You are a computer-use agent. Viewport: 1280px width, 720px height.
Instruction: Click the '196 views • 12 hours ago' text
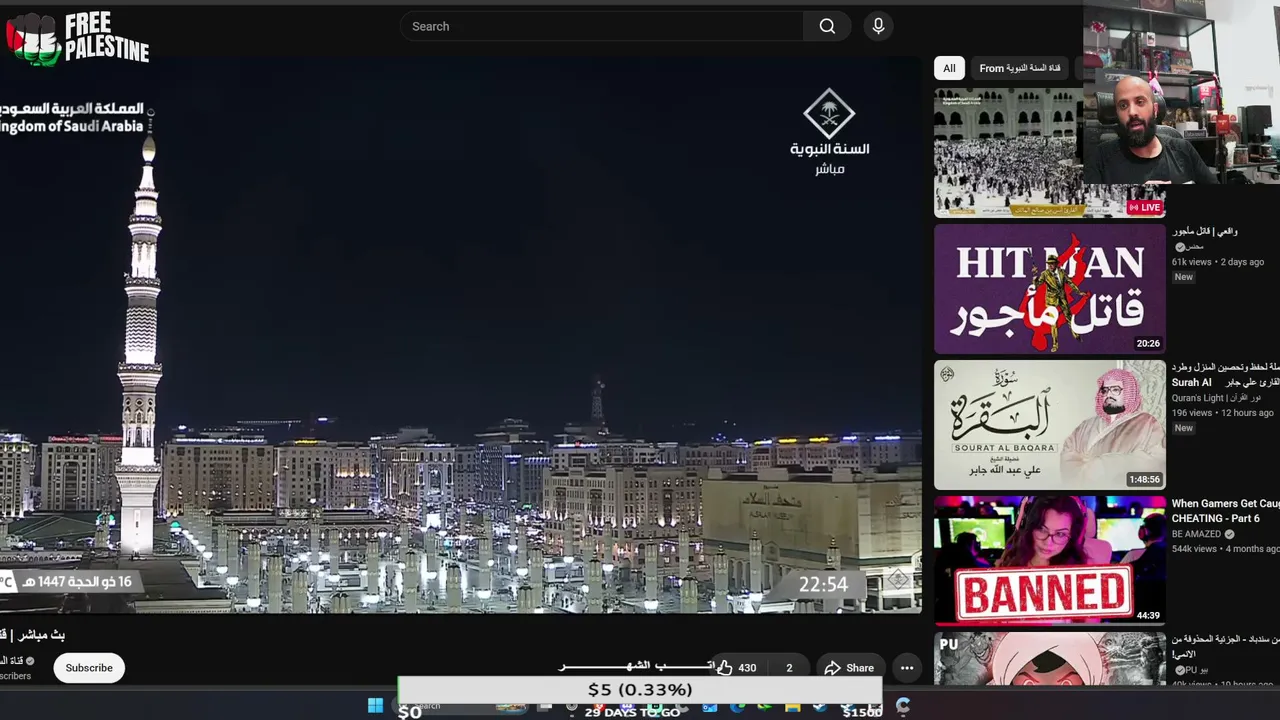coord(1223,413)
